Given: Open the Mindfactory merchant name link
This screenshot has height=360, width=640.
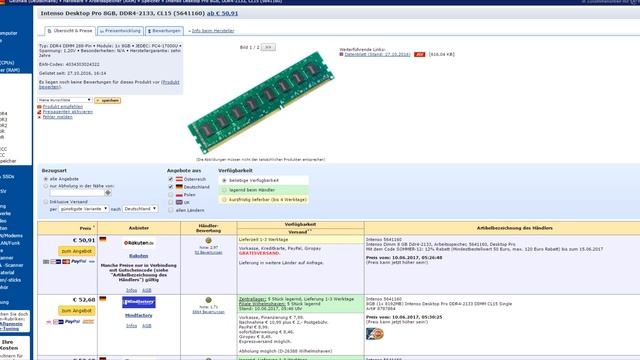Looking at the screenshot, I should [139, 316].
